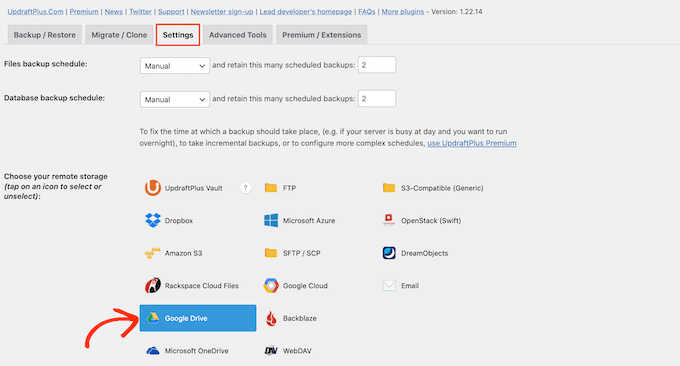Open the Premium / Extensions tab
680x366 pixels.
322,35
